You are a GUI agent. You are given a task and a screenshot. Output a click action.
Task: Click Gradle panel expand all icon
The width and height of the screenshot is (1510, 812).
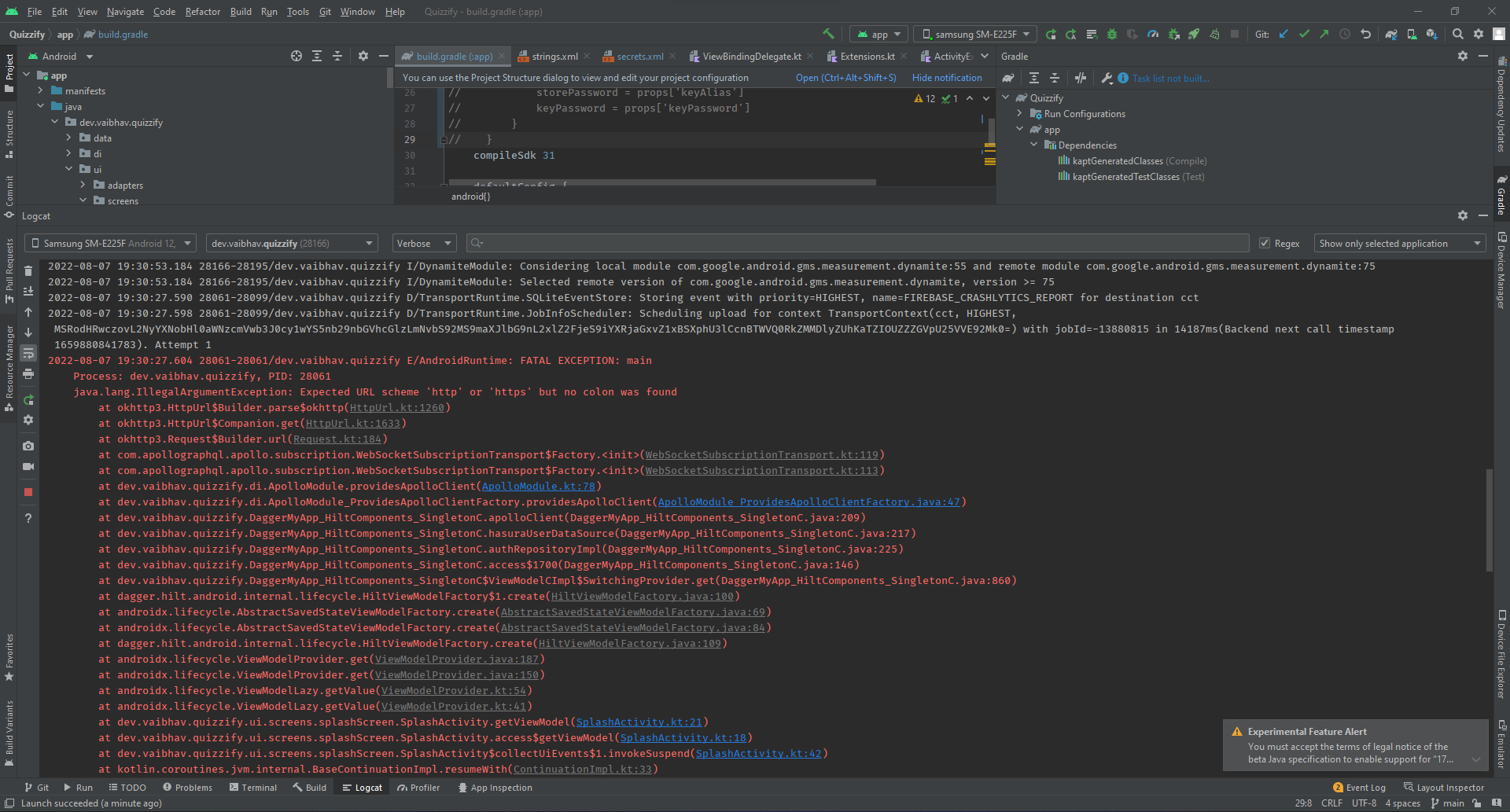coord(1034,78)
